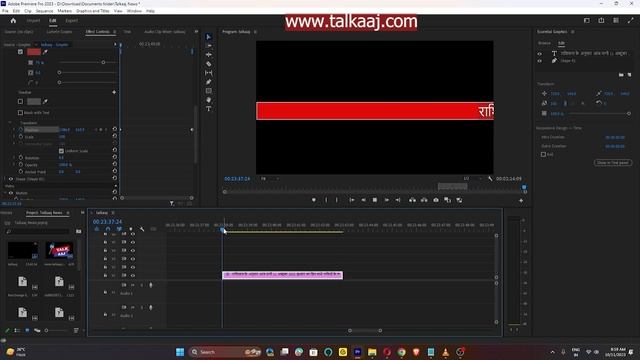
Task: Open the Program monitor button editor
Action: pyautogui.click(x=521, y=200)
